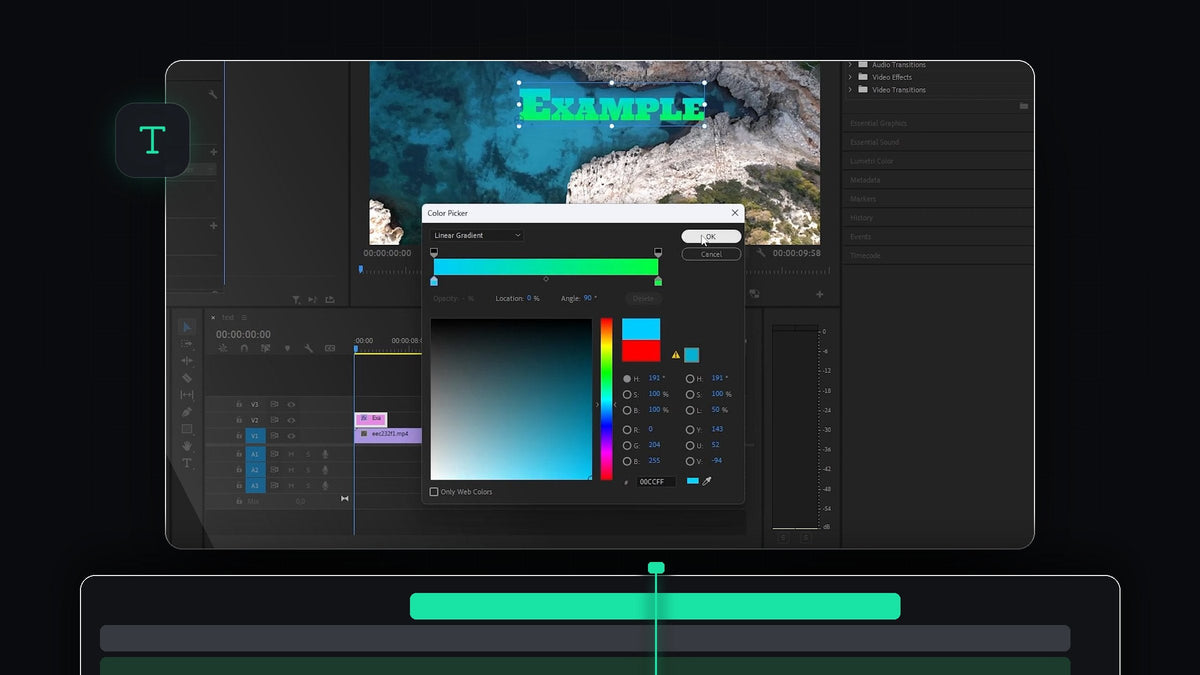Select the Ripple Edit tool
This screenshot has width=1200, height=675.
click(187, 361)
